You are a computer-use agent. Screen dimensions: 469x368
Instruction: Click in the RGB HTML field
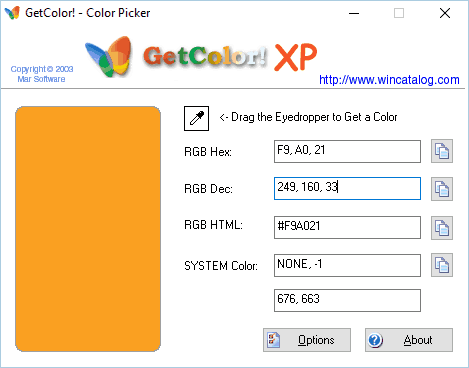coord(347,228)
